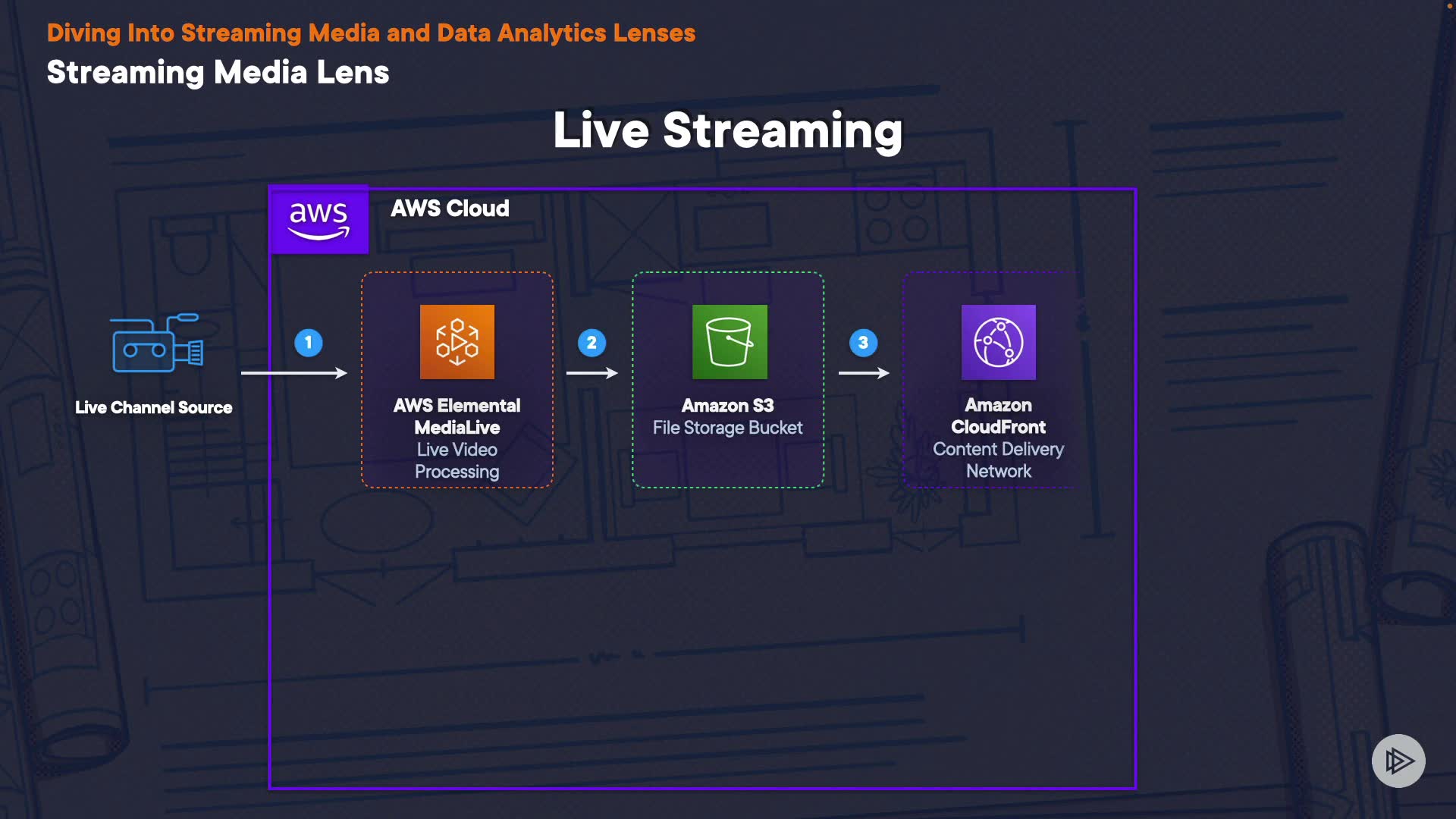Click step number 1 badge
1456x819 pixels.
click(x=309, y=343)
